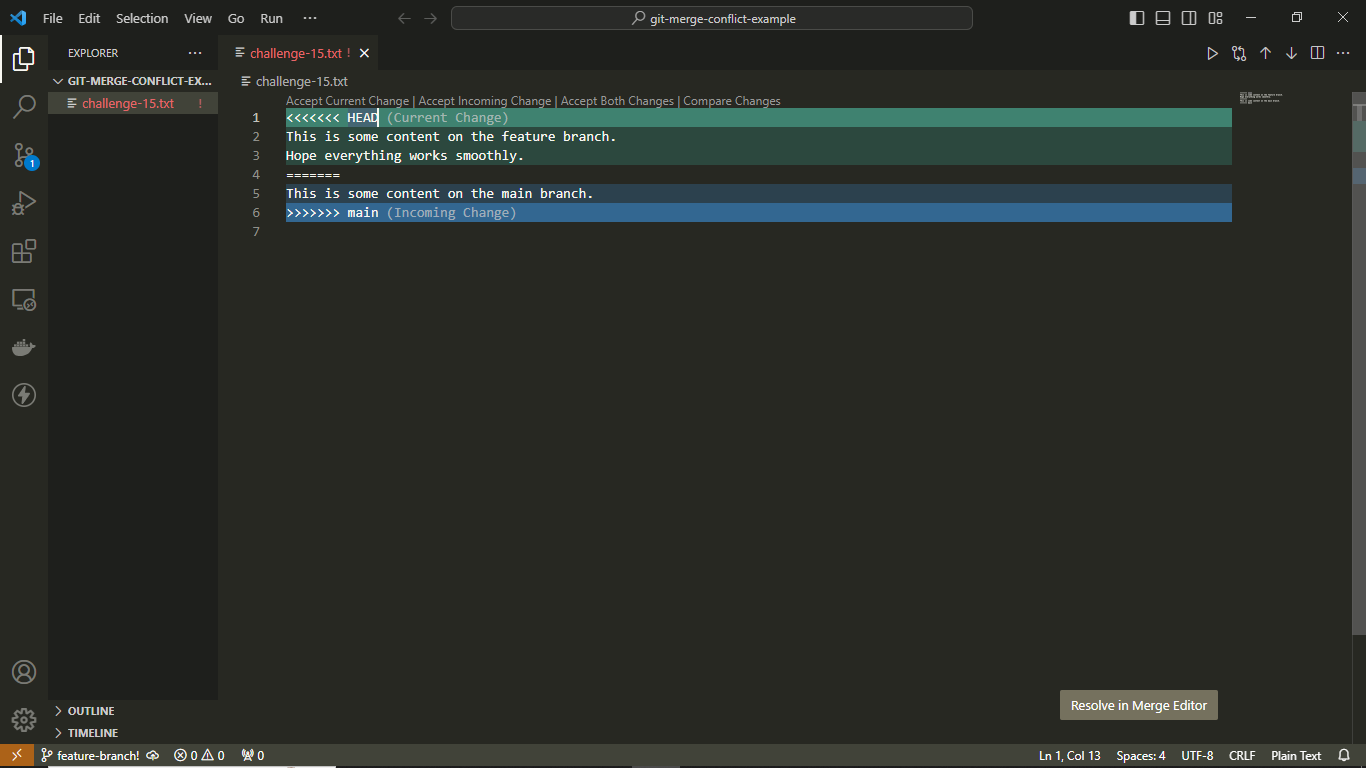Open the View menu
Image resolution: width=1366 pixels, height=768 pixels.
(x=198, y=17)
